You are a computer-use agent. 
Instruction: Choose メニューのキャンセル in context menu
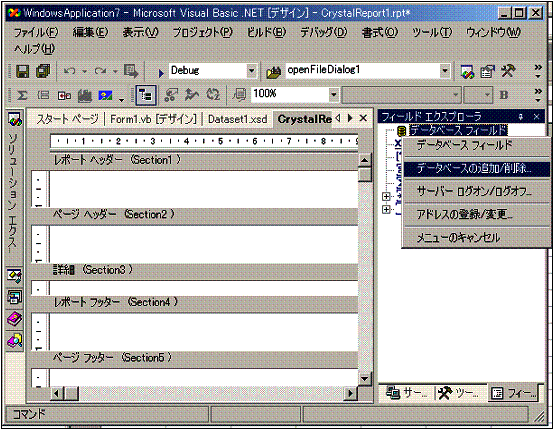pyautogui.click(x=476, y=237)
